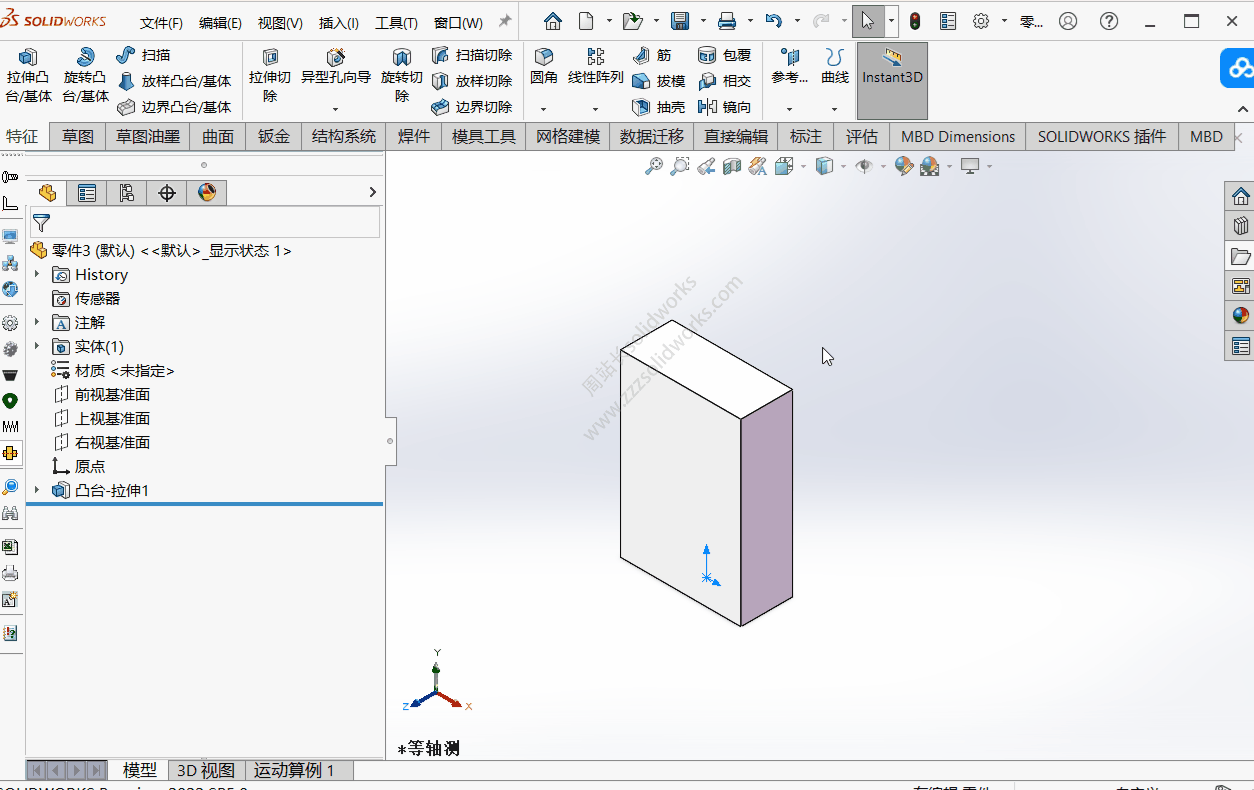Pin the menu bar with pushpin
This screenshot has width=1254, height=790.
click(505, 21)
